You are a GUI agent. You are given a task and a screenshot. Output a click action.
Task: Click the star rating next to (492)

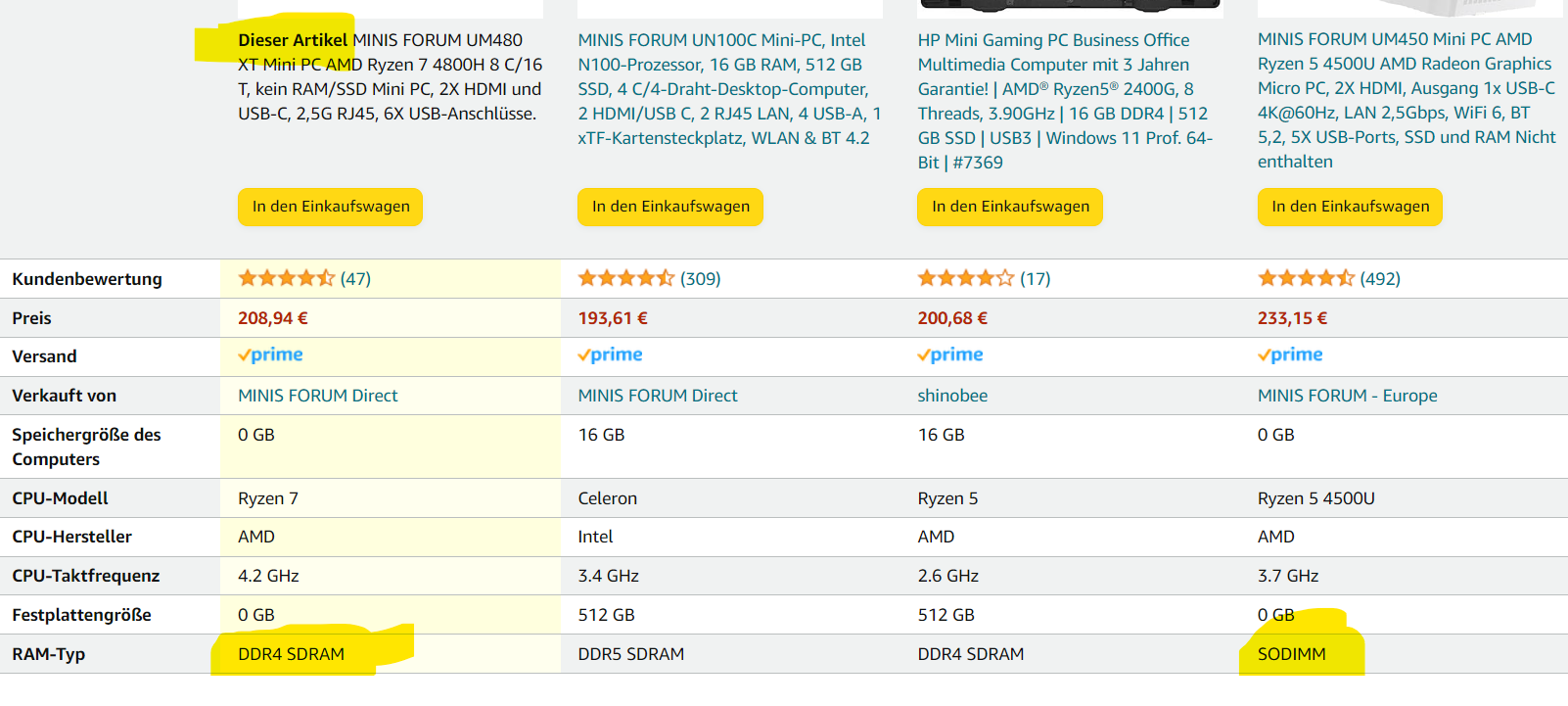pos(1307,278)
